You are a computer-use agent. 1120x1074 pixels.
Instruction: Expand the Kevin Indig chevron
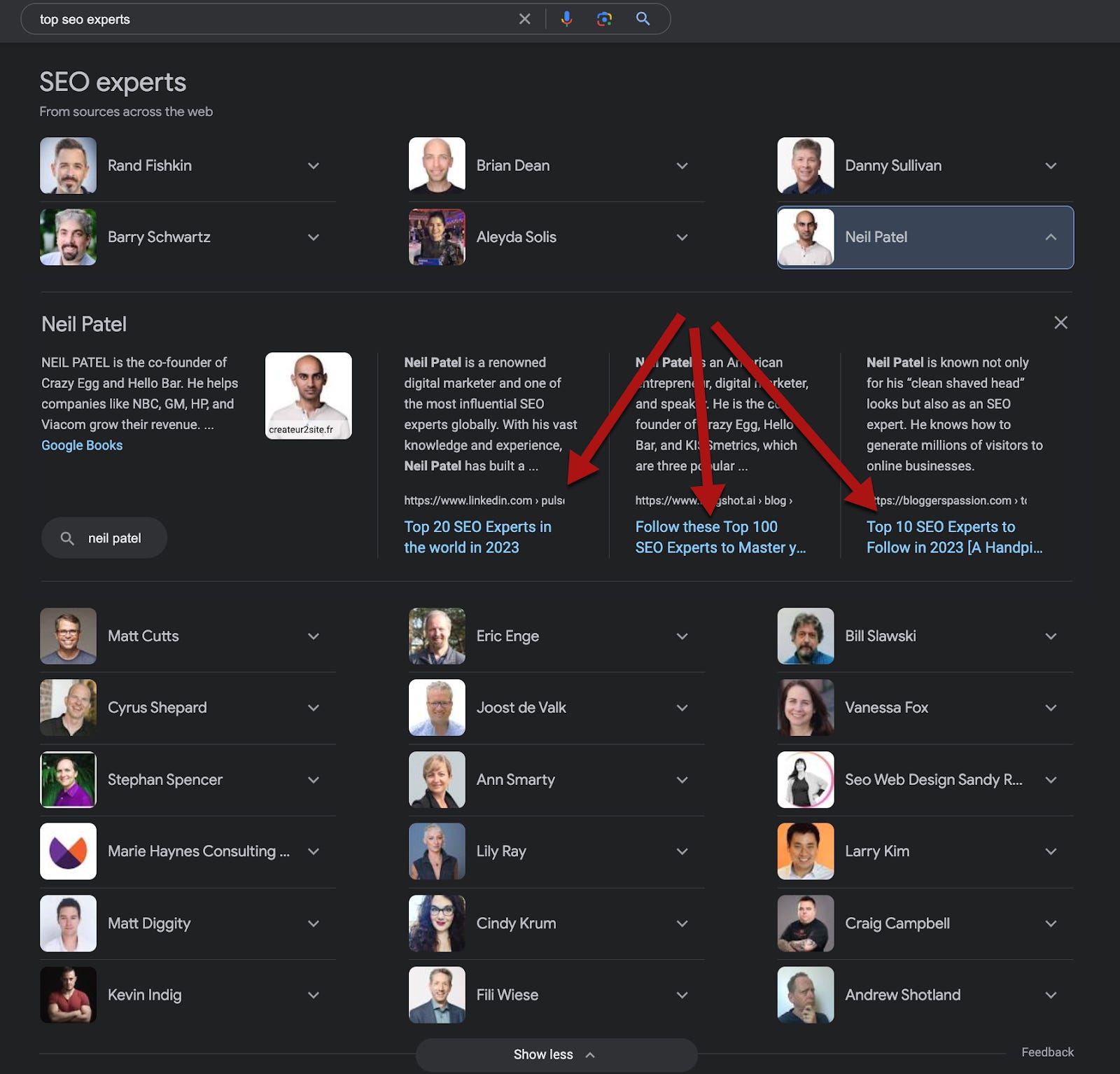tap(314, 995)
